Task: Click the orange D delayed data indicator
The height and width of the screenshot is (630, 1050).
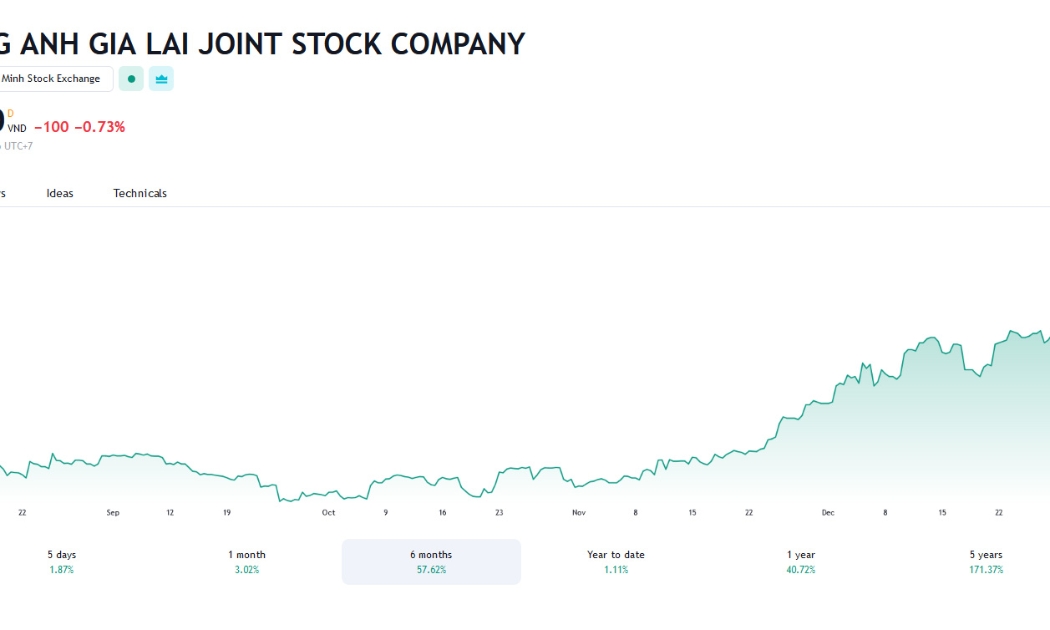Action: click(10, 114)
